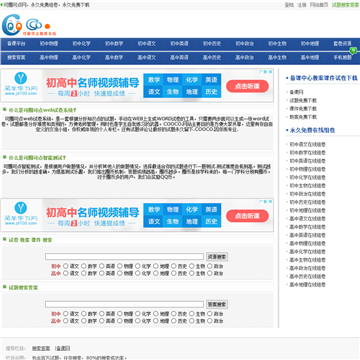Screen dimensions: 360x360
Task: Click the 什么是可圈可点web试卷系统 heading
Action: pos(43,110)
